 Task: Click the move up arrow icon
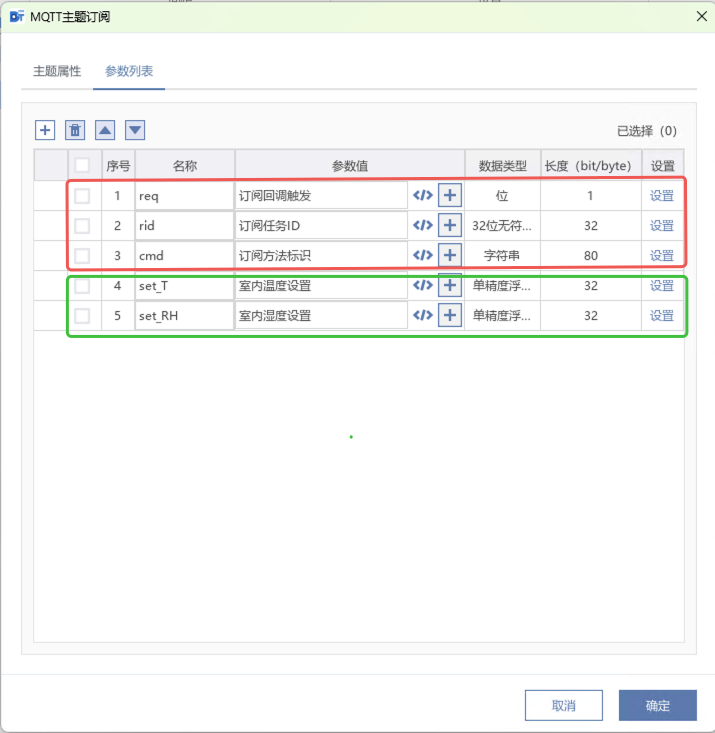click(105, 130)
